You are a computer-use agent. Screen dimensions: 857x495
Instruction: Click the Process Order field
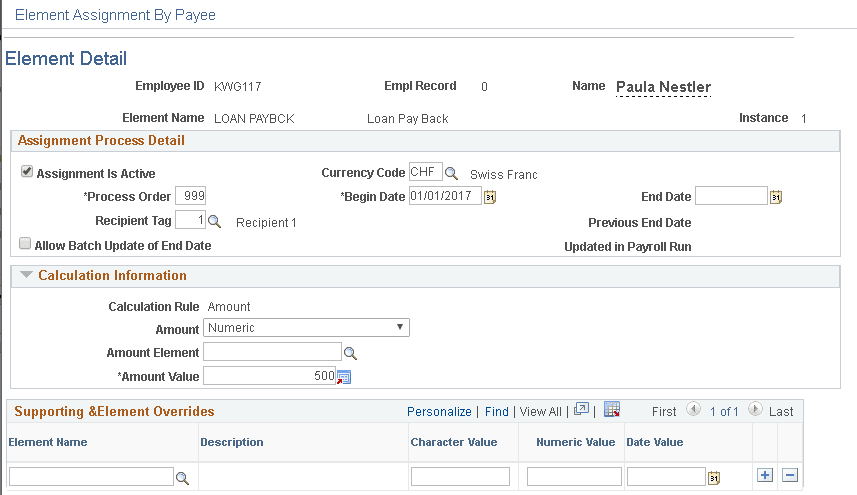click(x=190, y=196)
